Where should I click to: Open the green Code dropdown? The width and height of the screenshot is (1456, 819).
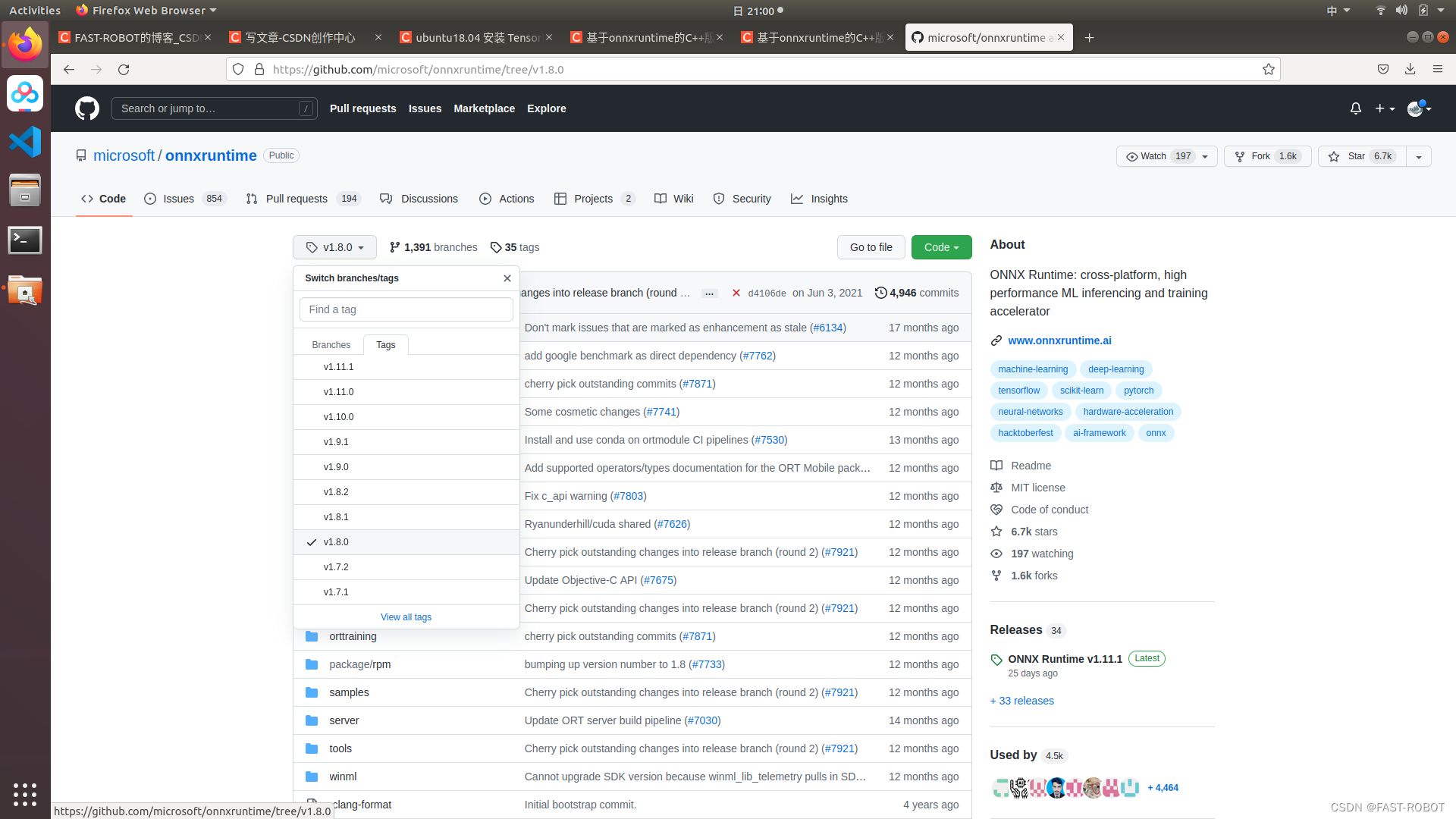pos(940,247)
